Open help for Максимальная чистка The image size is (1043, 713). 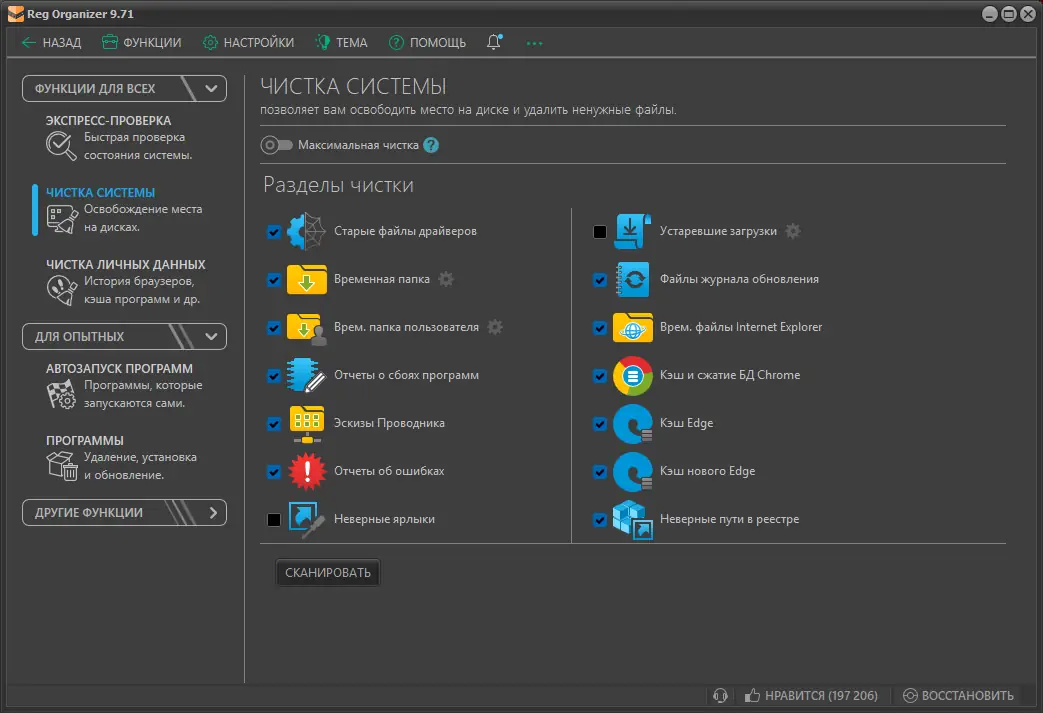click(x=431, y=145)
